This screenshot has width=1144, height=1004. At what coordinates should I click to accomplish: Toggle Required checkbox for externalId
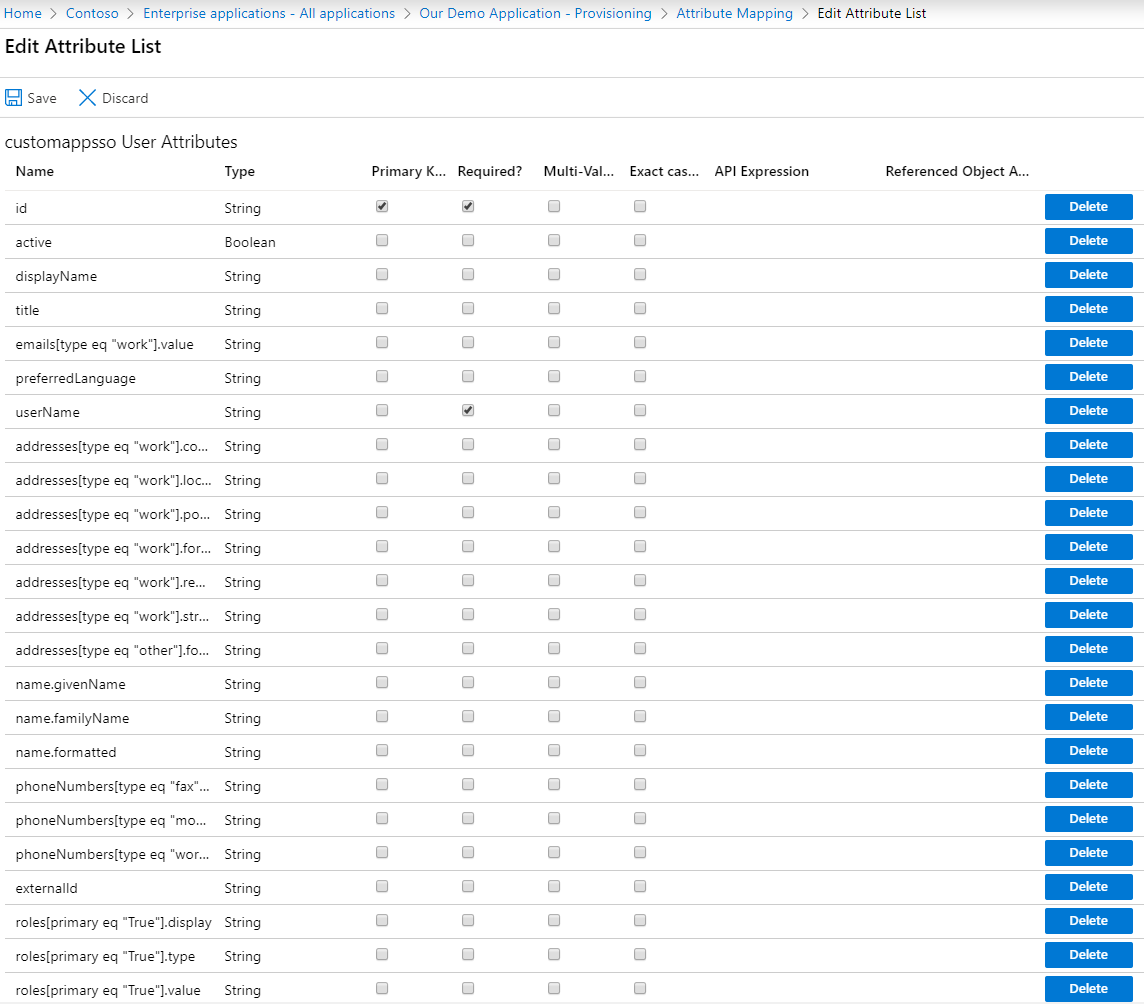point(468,887)
